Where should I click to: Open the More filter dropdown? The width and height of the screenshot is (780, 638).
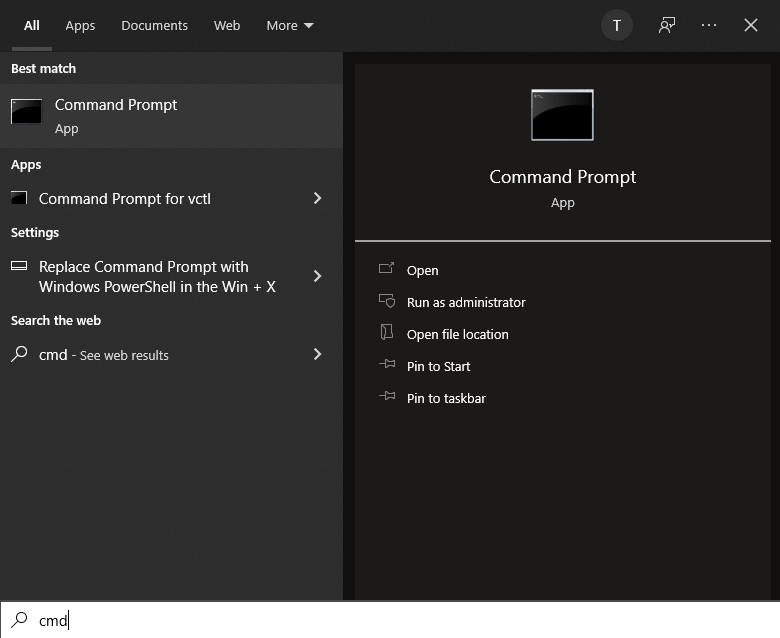(289, 26)
